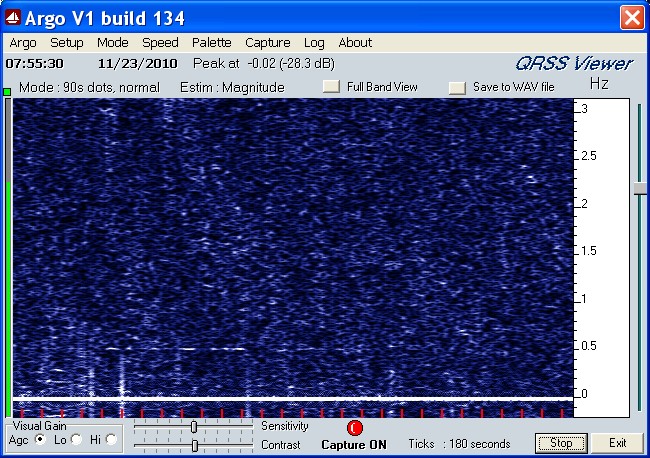This screenshot has height=458, width=650.
Task: Click the 2.5 Hz scale label
Action: click(589, 156)
